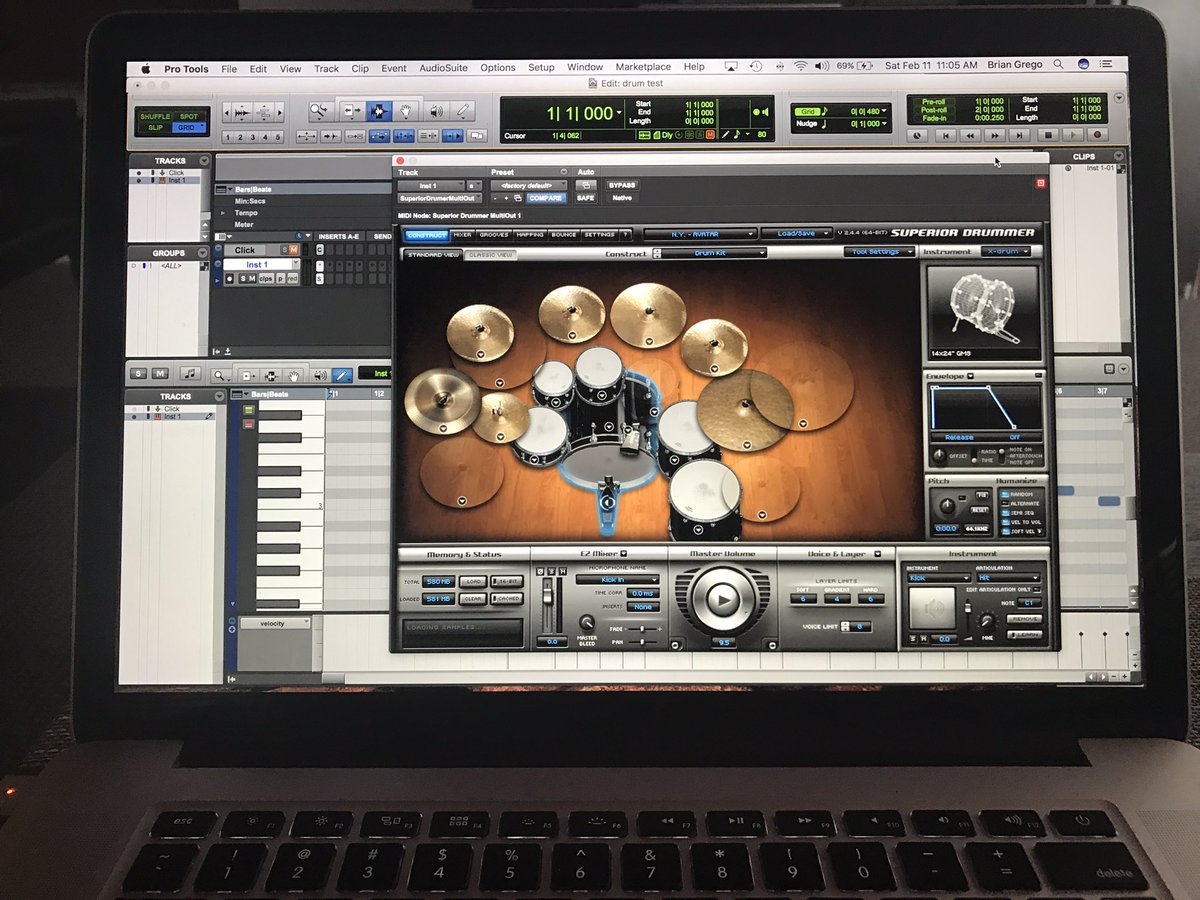Select the Pencil tool
Image resolution: width=1200 pixels, height=900 pixels.
pyautogui.click(x=462, y=111)
